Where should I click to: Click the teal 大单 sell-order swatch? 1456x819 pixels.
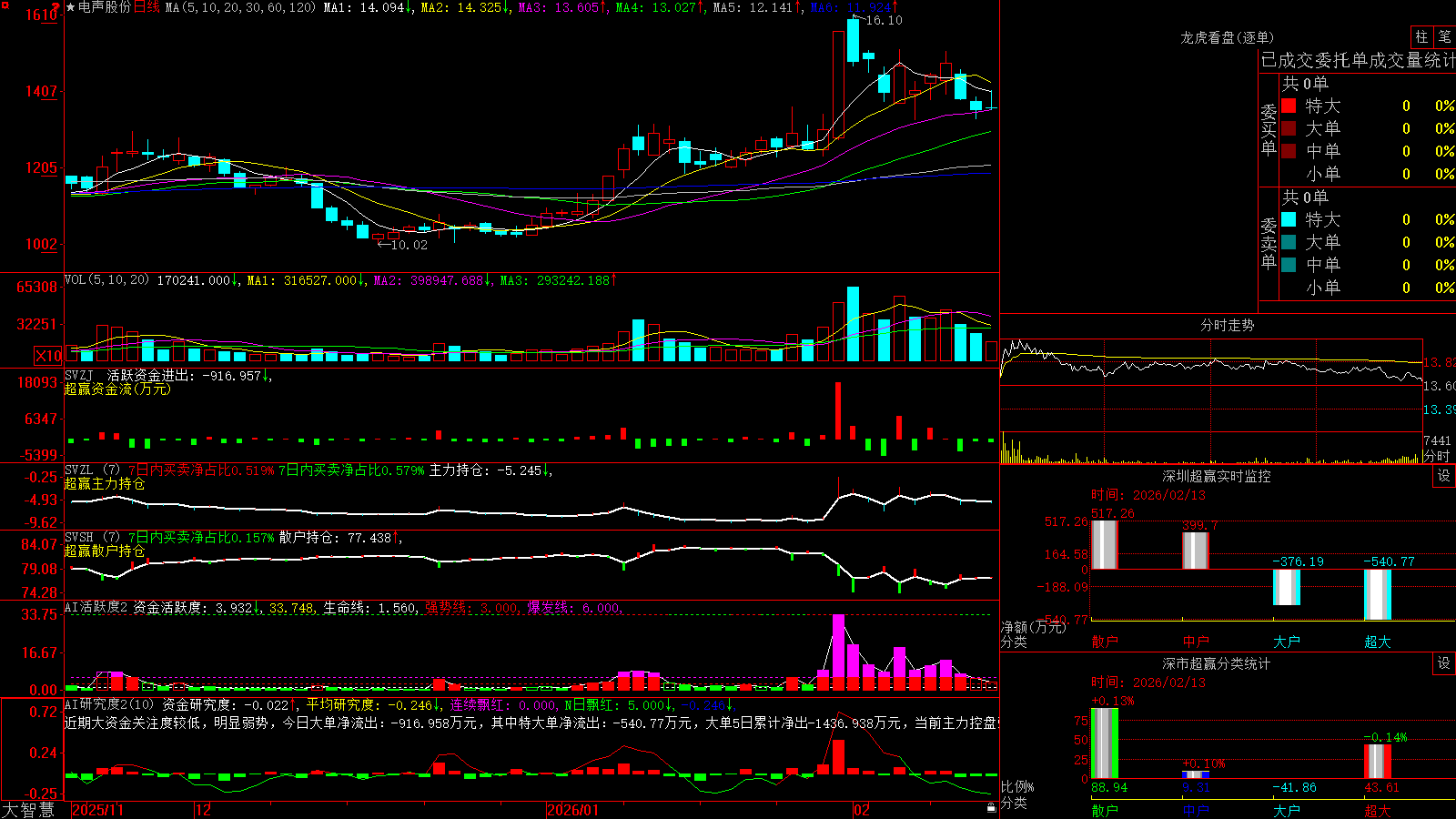tap(1289, 242)
